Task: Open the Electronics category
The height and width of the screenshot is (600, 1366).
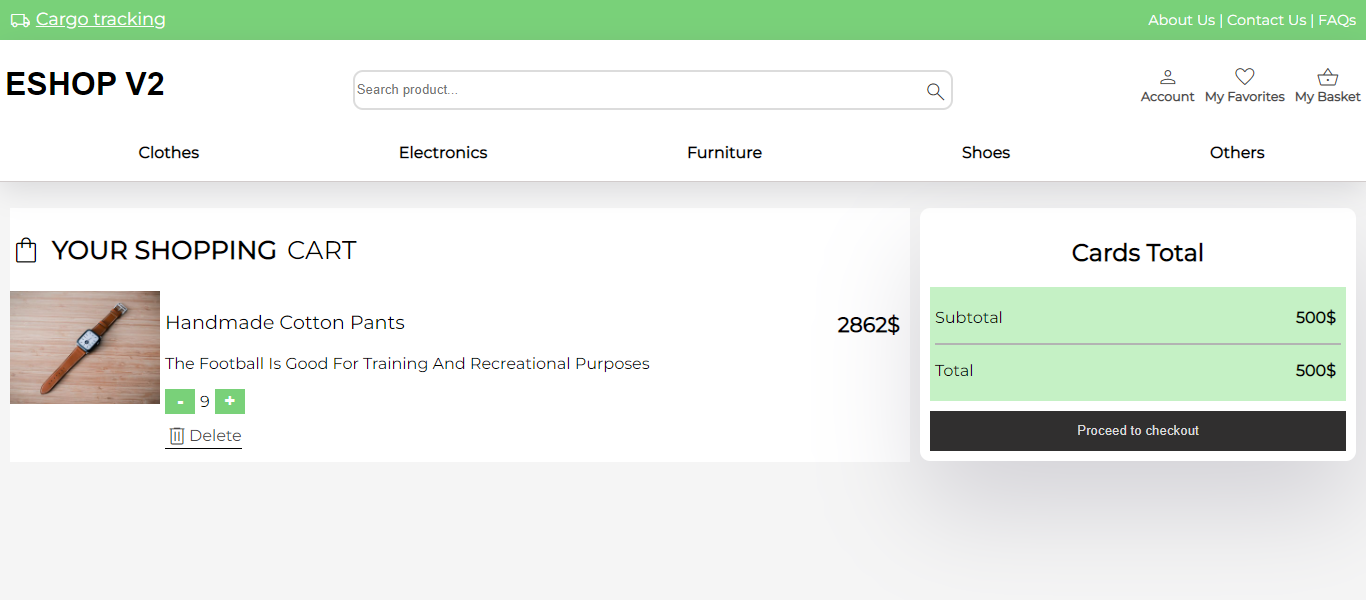Action: tap(443, 152)
